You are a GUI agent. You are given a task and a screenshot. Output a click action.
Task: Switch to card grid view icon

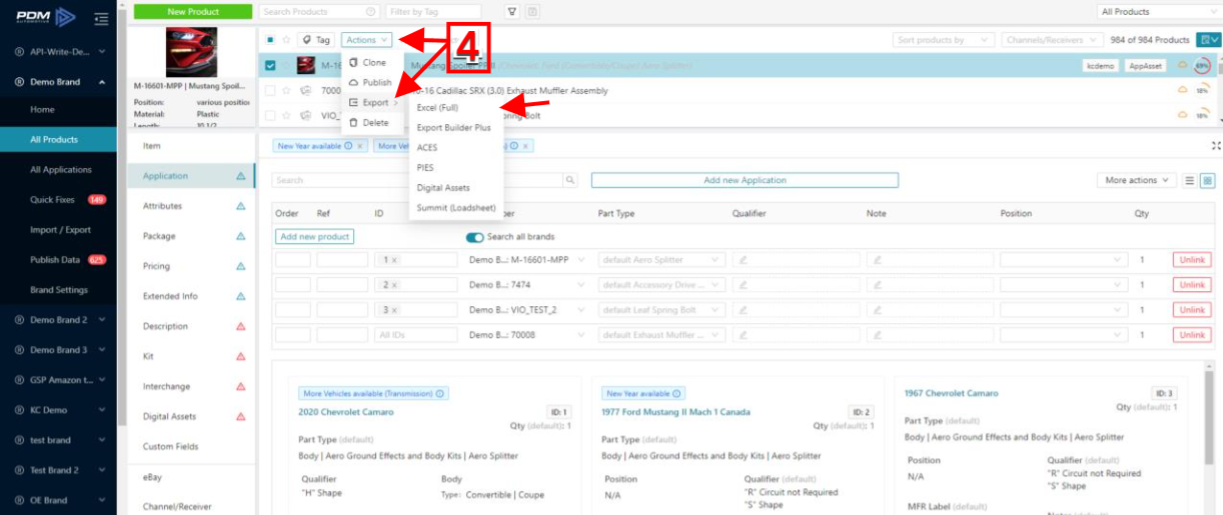(1207, 180)
